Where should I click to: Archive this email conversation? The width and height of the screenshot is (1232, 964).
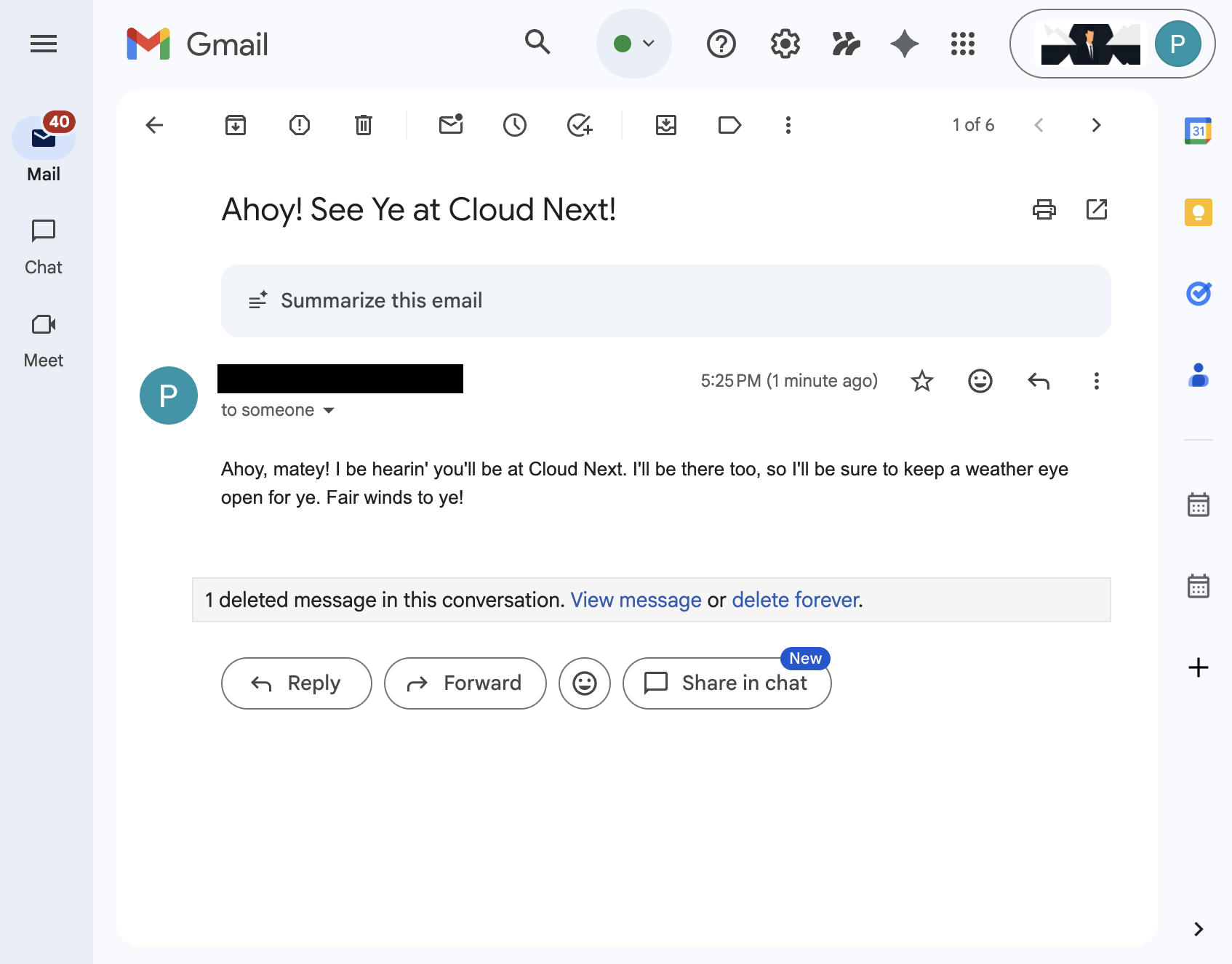tap(235, 125)
